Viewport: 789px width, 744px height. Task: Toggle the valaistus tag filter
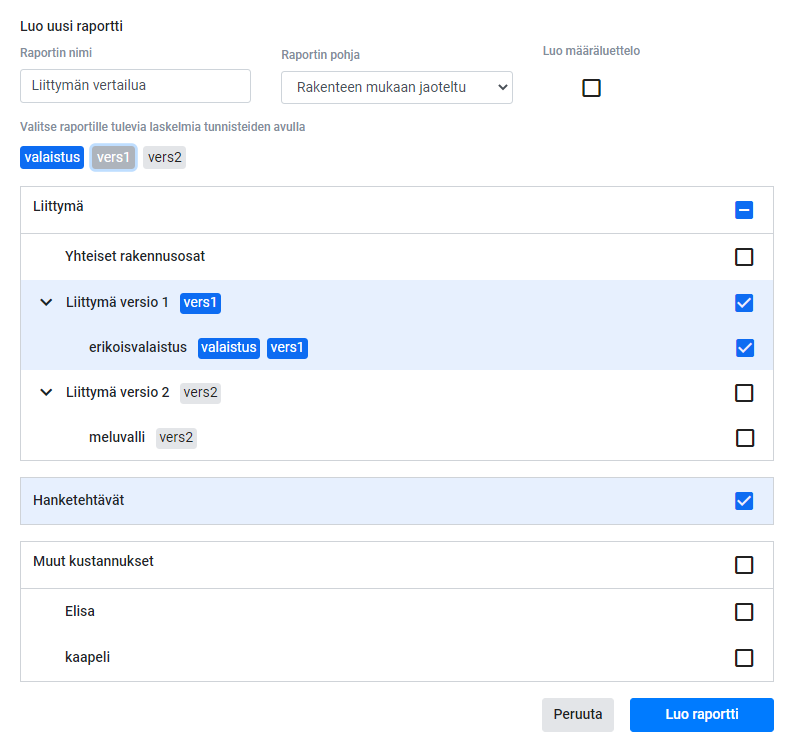[52, 157]
